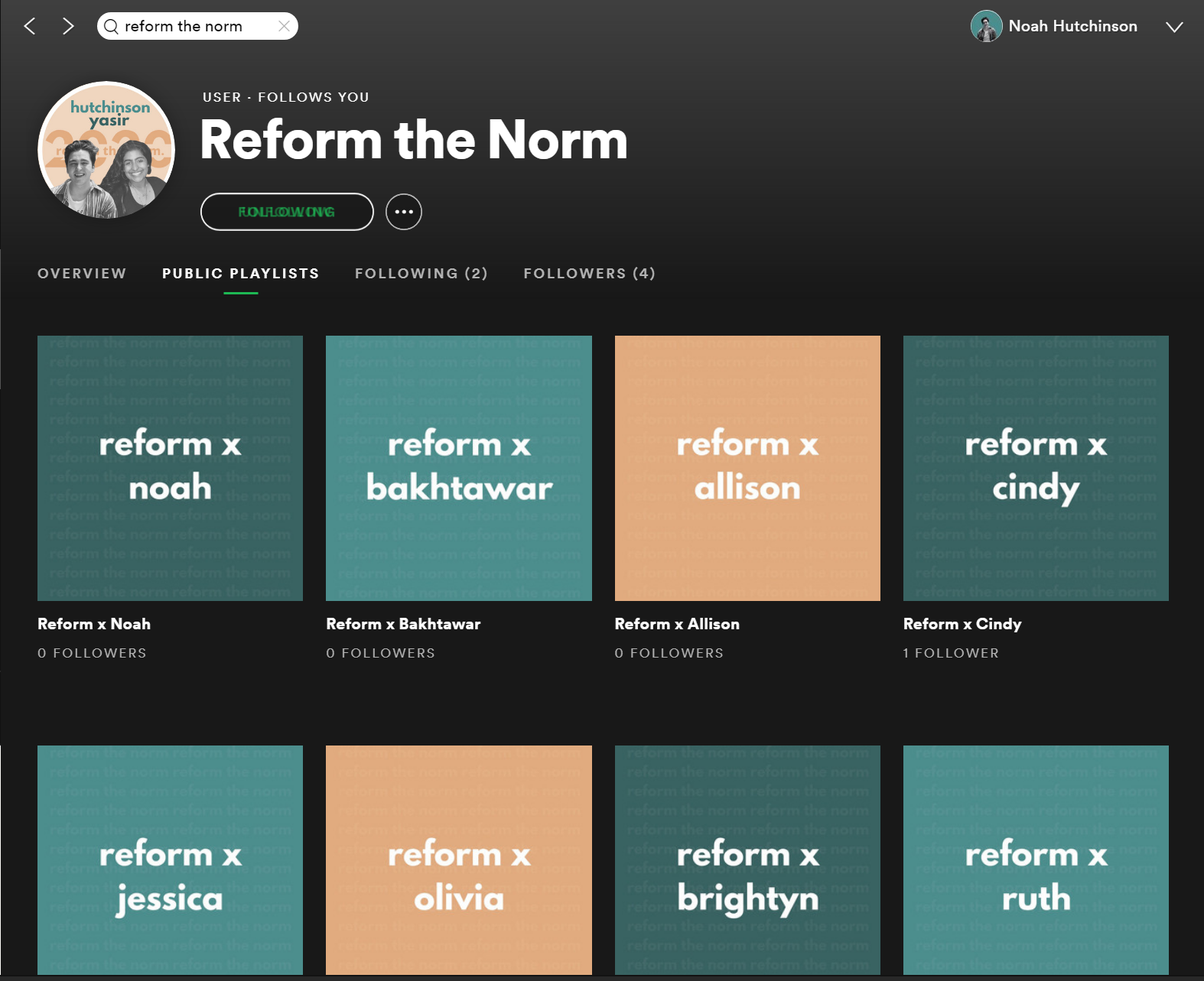Screen dimensions: 1204x981
Task: Open the Followers (4) tab
Action: point(589,274)
